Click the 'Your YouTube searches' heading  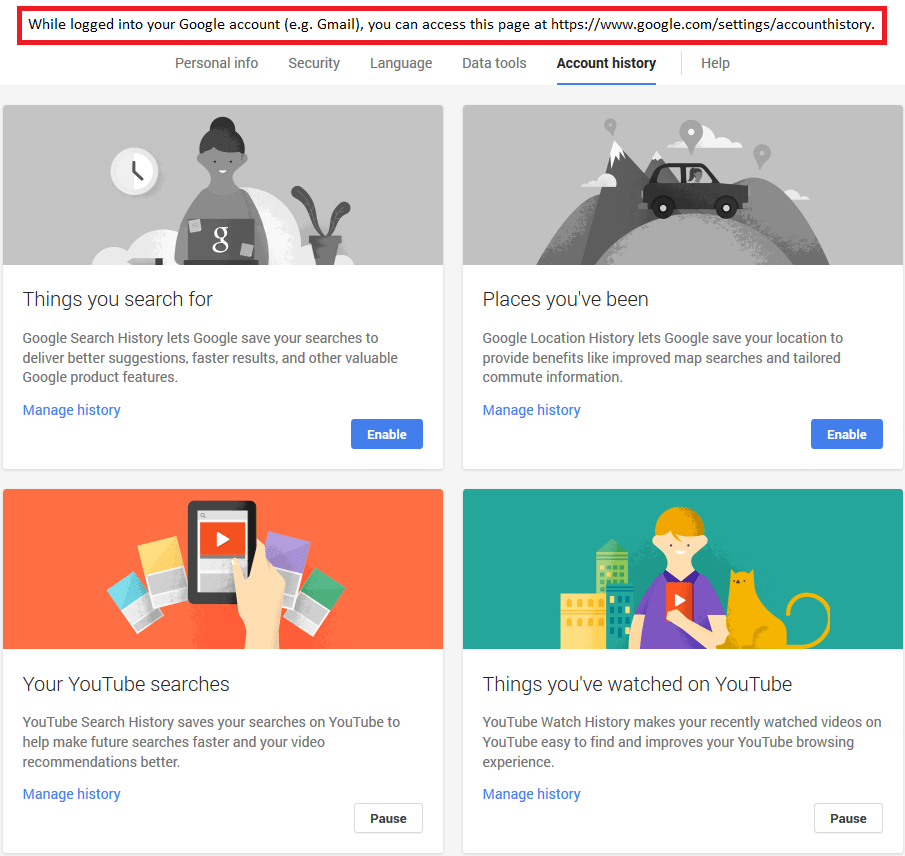click(126, 684)
